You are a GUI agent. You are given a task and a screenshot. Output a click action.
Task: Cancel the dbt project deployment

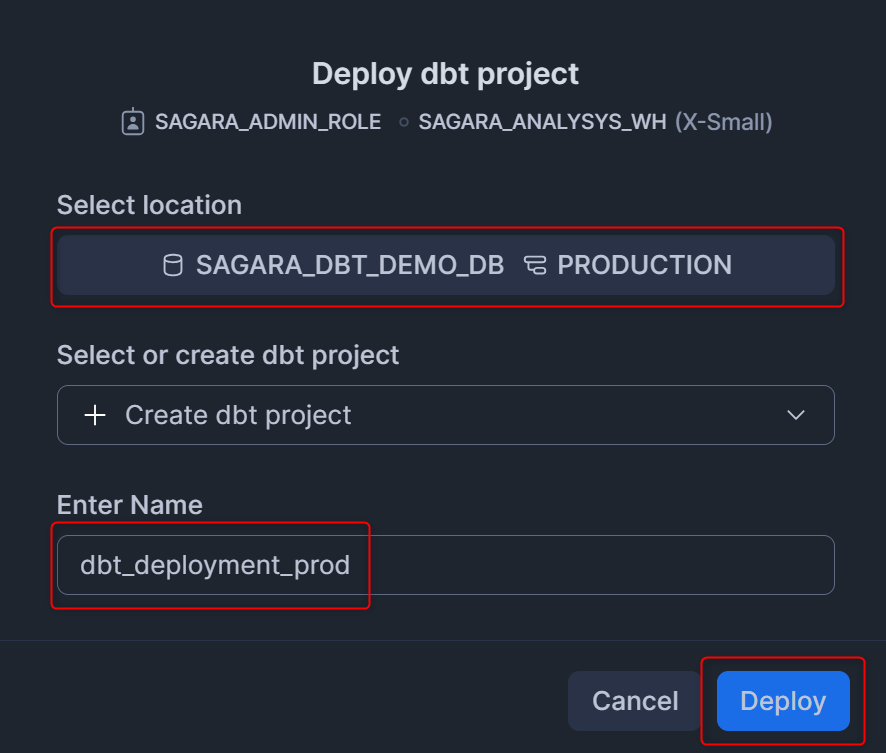(x=635, y=701)
